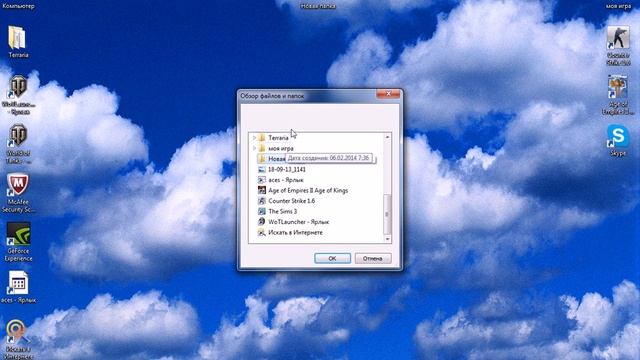Viewport: 640px width, 360px height.
Task: Select the aces shortcut desktop icon
Action: coord(18,287)
